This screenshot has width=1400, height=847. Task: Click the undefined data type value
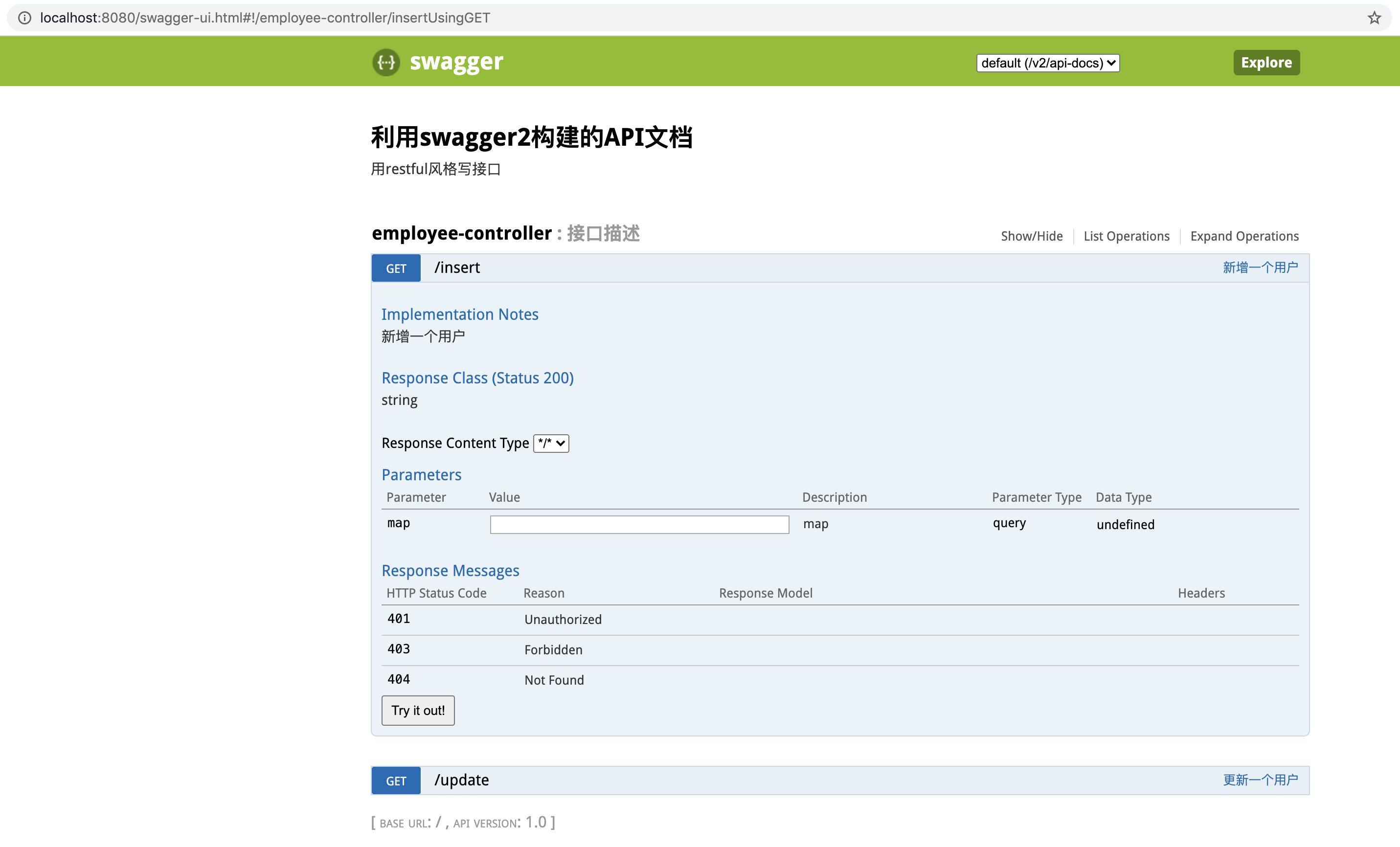[x=1125, y=524]
